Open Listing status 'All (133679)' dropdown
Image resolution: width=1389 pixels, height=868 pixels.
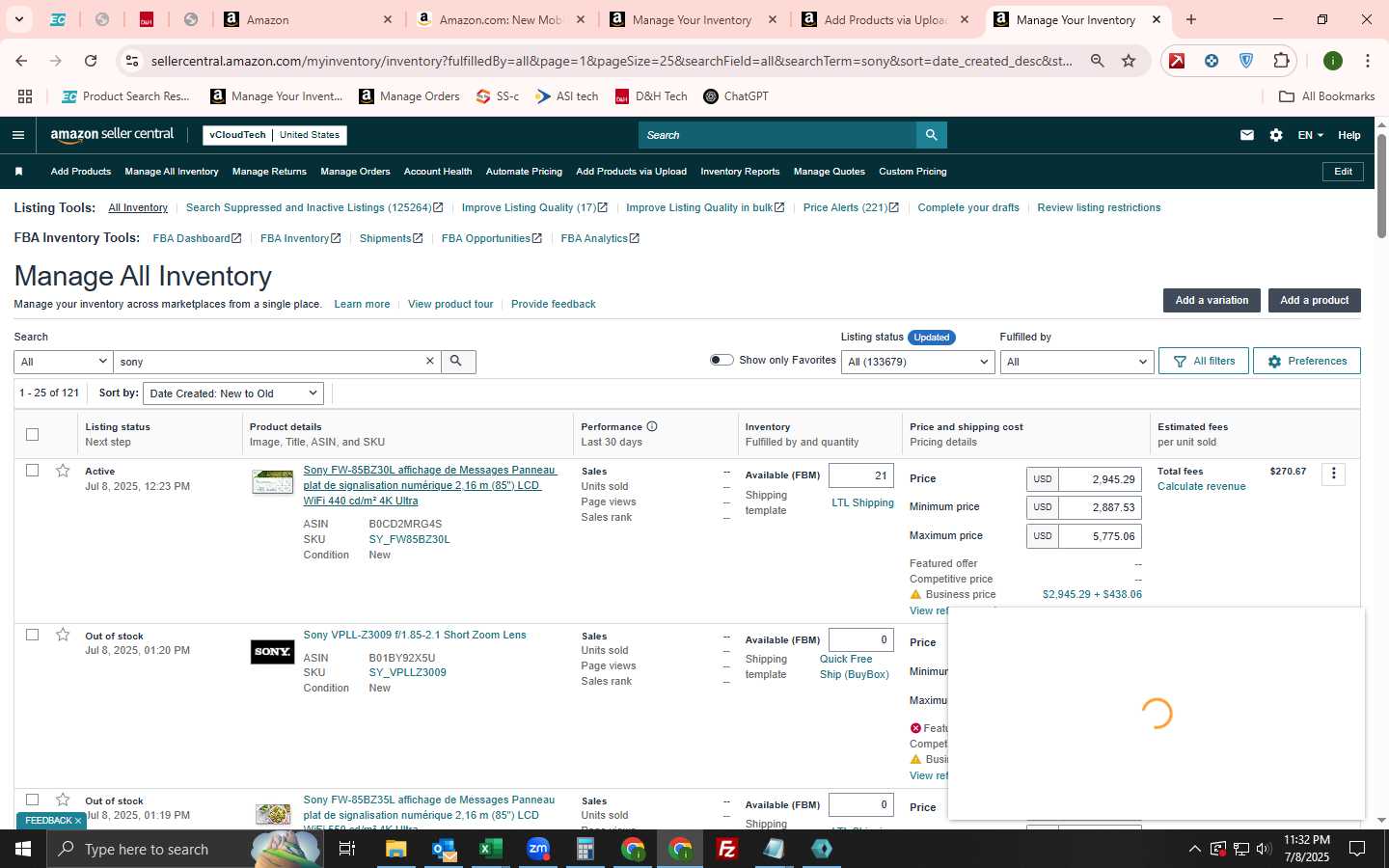(x=917, y=362)
